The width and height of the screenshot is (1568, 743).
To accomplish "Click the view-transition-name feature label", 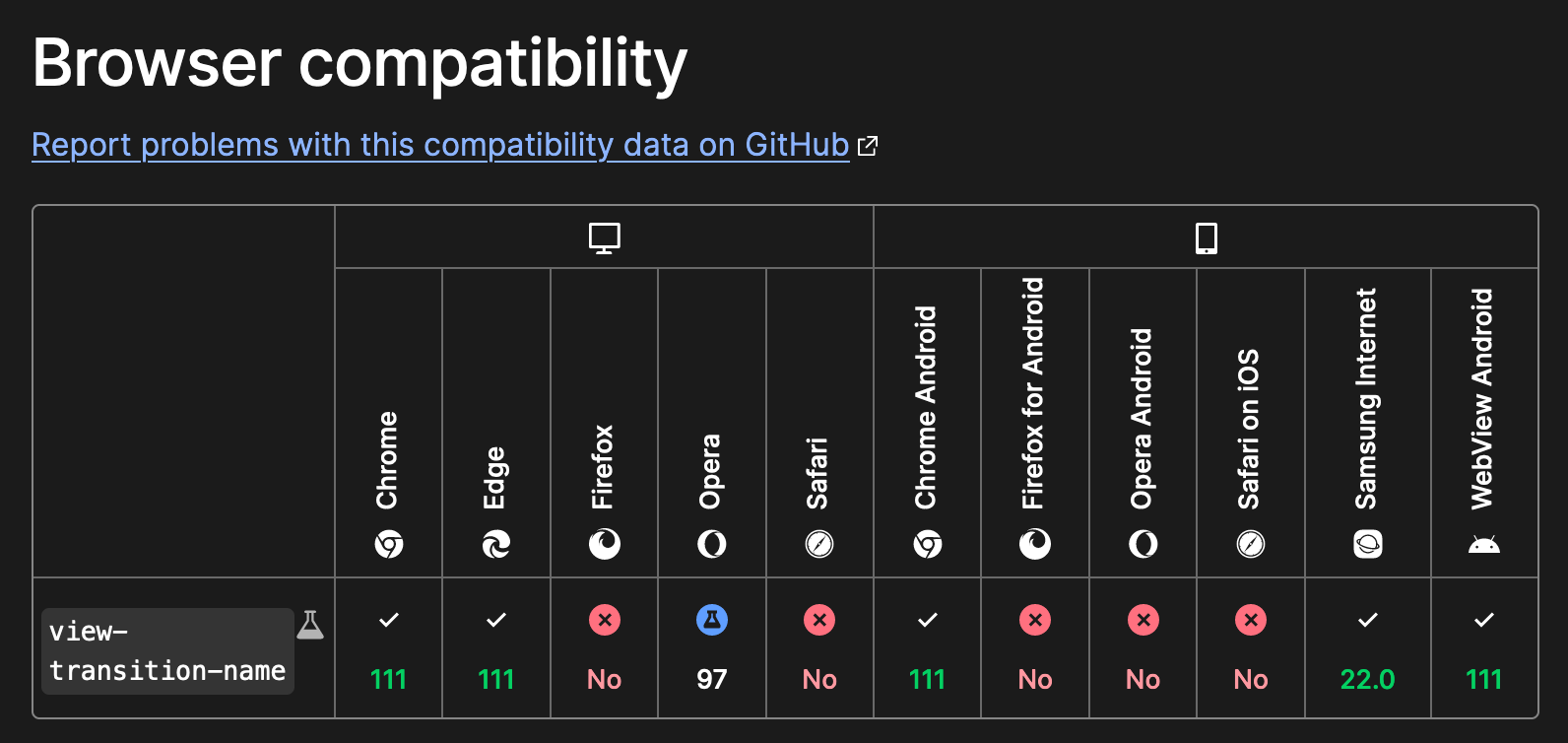I will [167, 651].
